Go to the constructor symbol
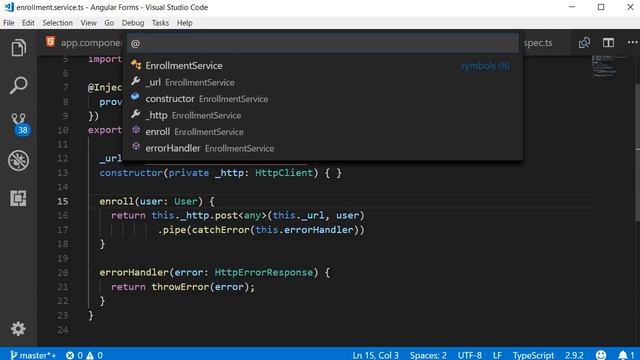Screen dimensions: 640x360 pos(322,99)
